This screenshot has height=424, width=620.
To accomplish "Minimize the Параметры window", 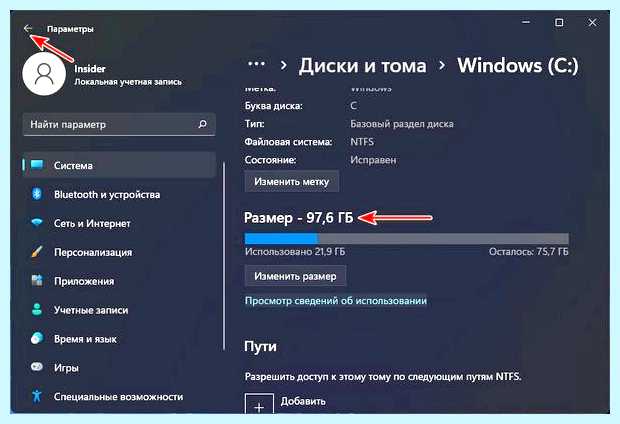I will click(526, 23).
